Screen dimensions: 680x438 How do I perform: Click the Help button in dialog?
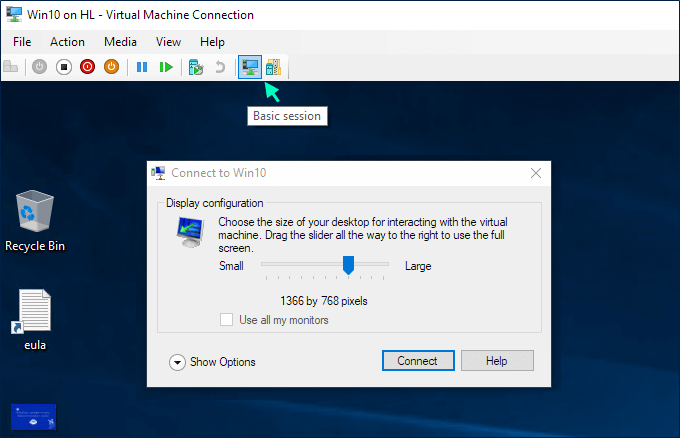tap(497, 361)
